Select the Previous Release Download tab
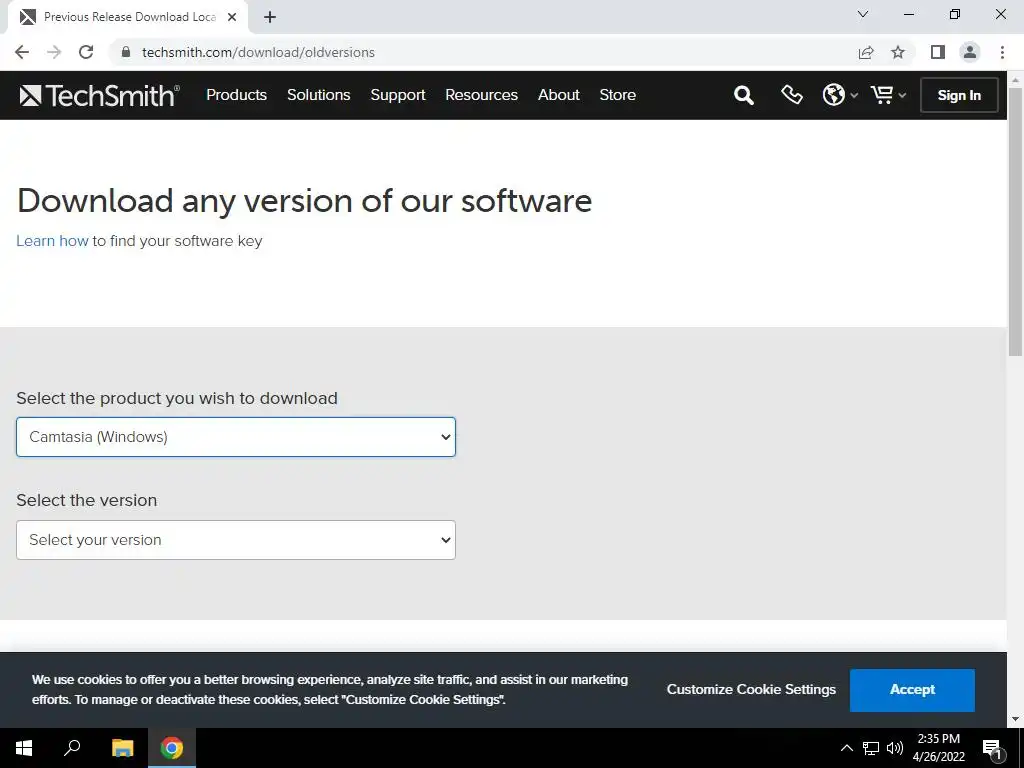Image resolution: width=1024 pixels, height=768 pixels. pyautogui.click(x=128, y=18)
